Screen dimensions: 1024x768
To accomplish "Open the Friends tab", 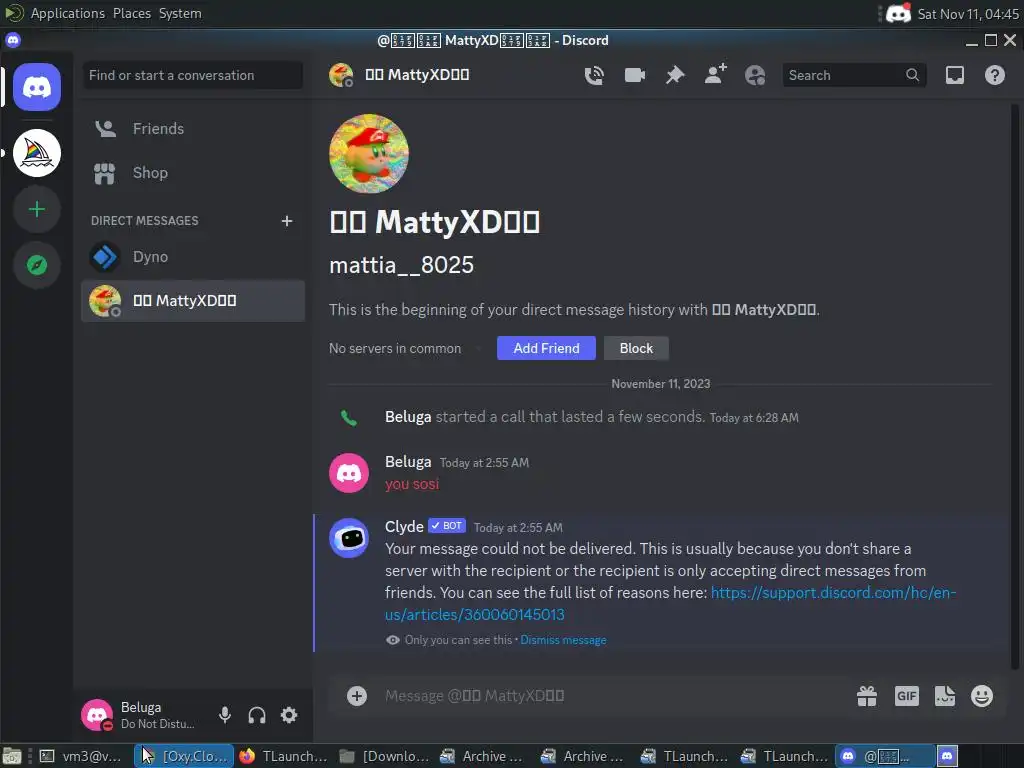I will coord(193,129).
